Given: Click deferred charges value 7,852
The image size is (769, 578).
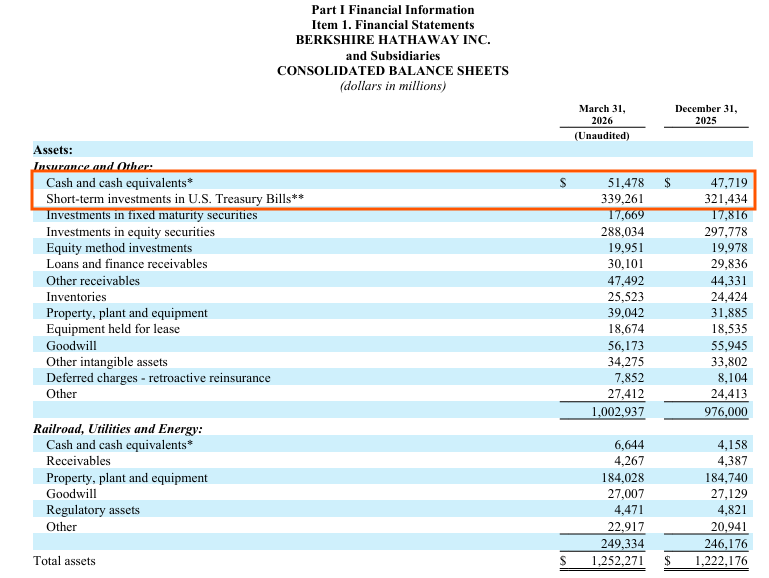Looking at the screenshot, I should point(629,378).
